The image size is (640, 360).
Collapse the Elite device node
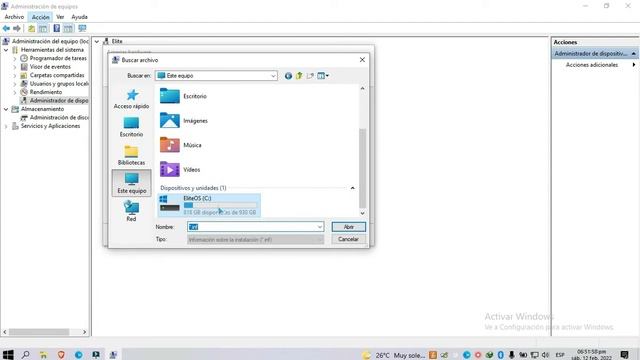[97, 41]
